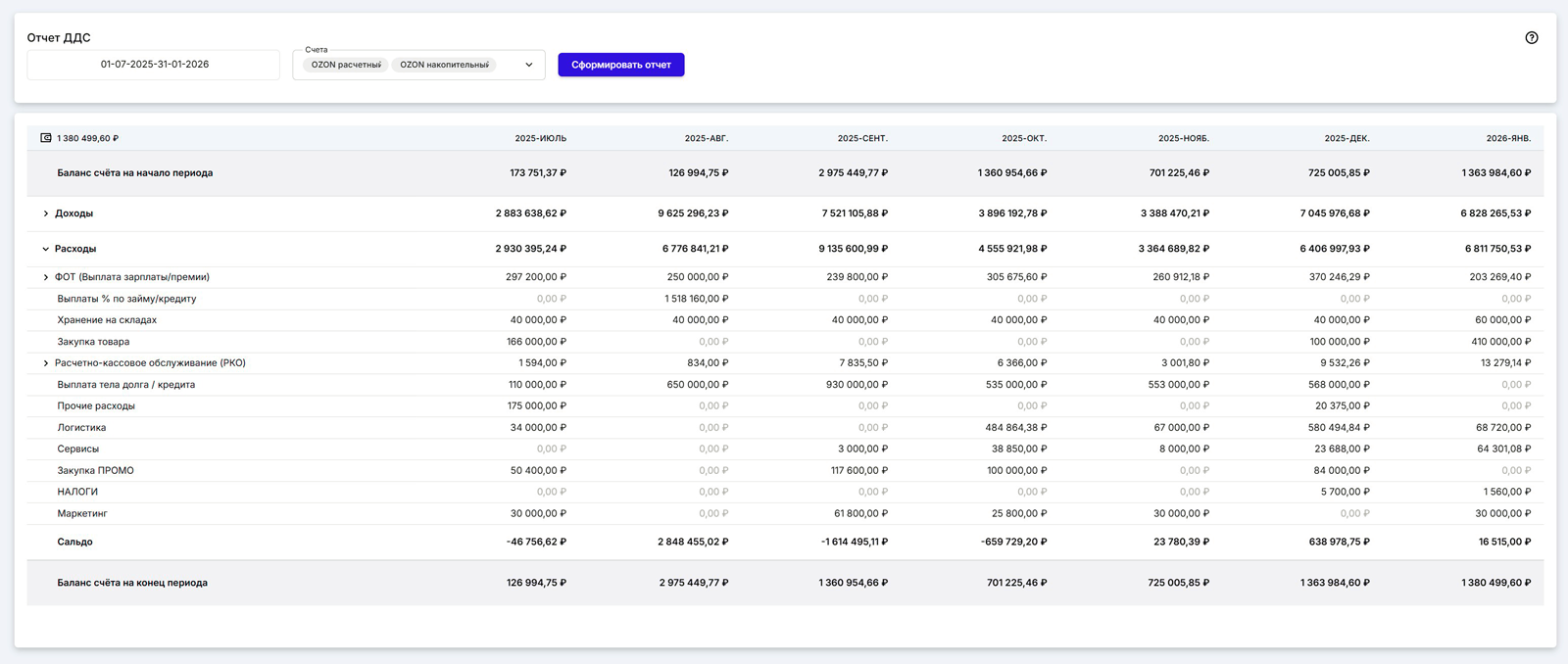Expand ФОТ (Выплата зарплаты/премии) row
1568x664 pixels.
(46, 277)
